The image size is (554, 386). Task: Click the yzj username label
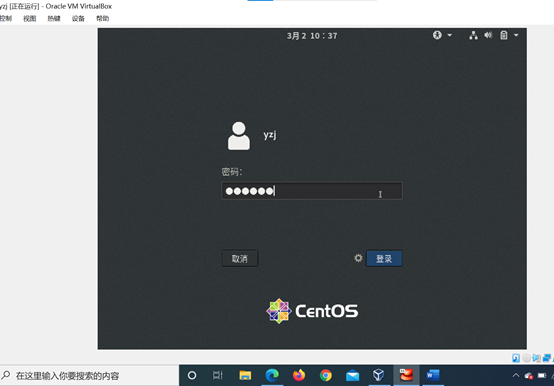(270, 135)
